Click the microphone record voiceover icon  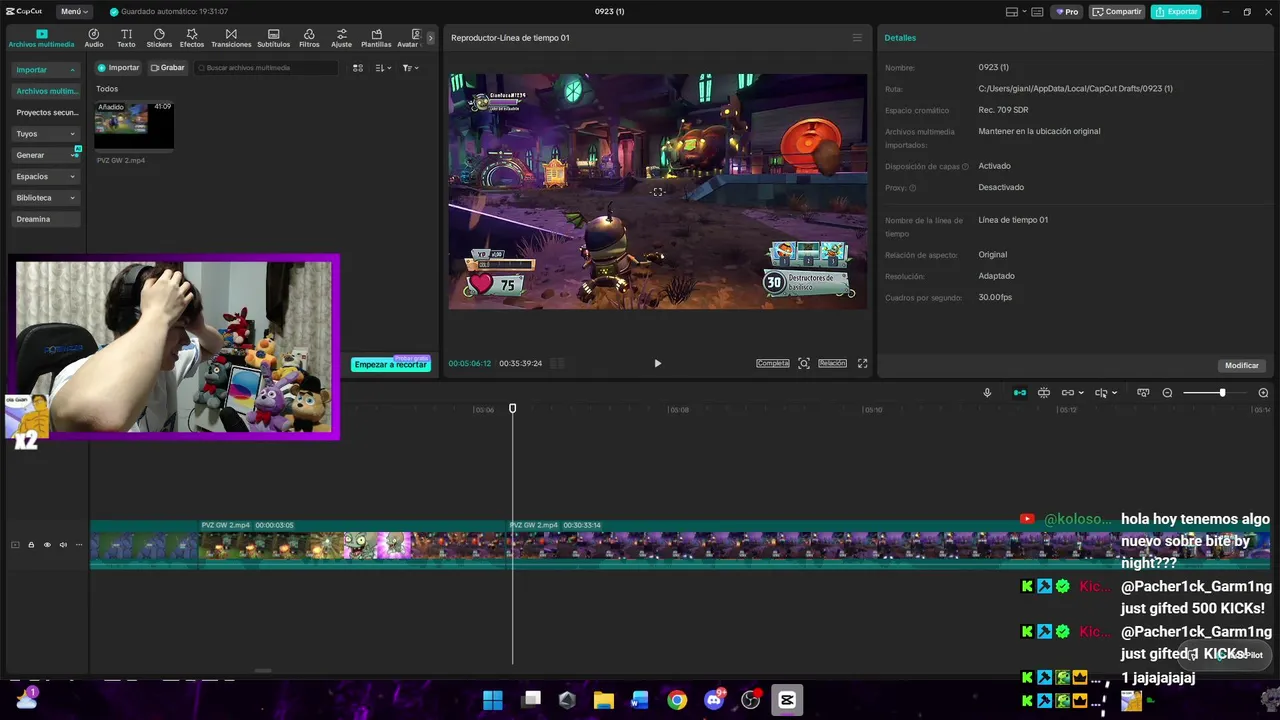click(x=987, y=393)
